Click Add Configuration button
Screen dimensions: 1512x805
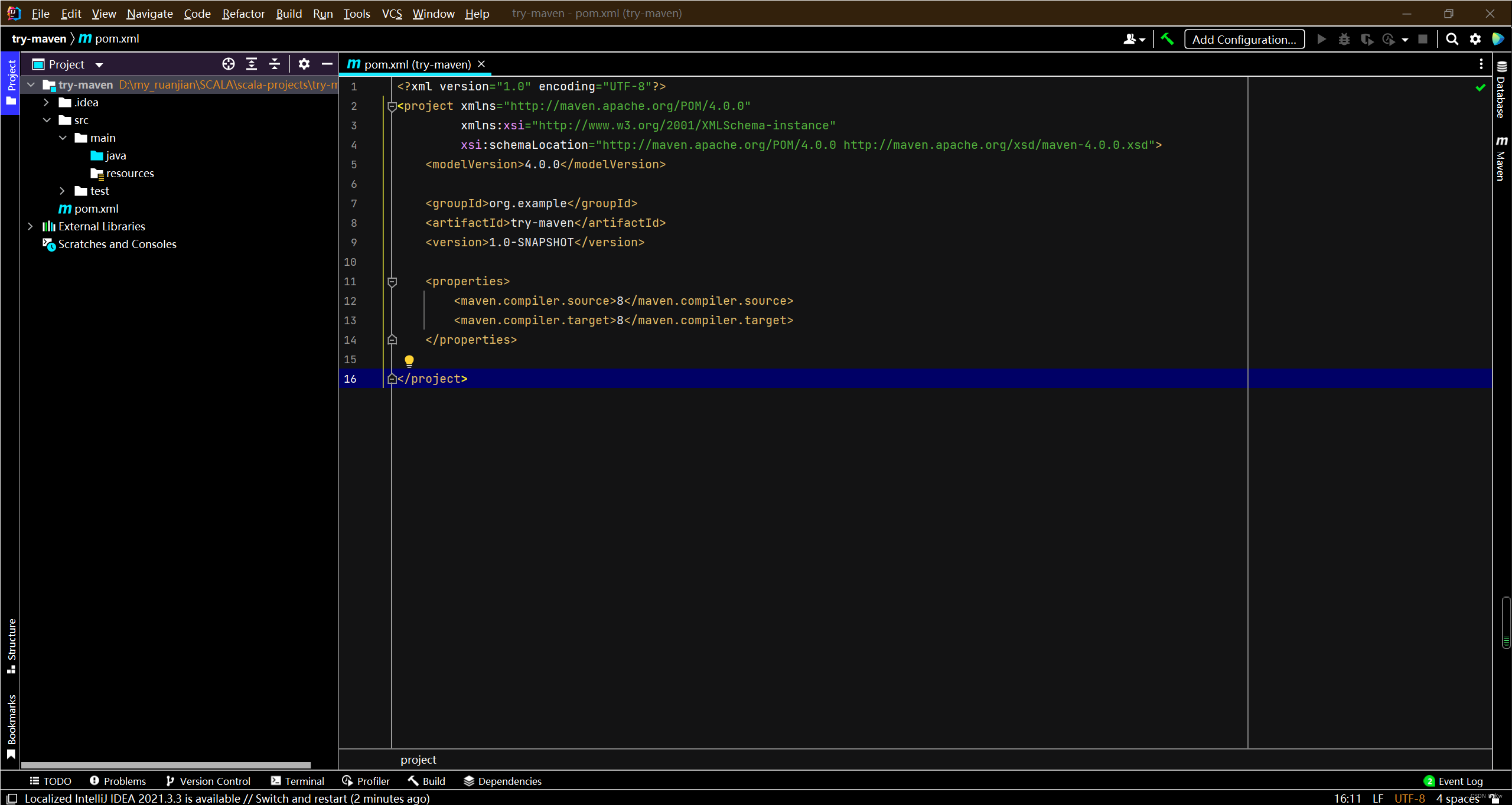(x=1244, y=39)
